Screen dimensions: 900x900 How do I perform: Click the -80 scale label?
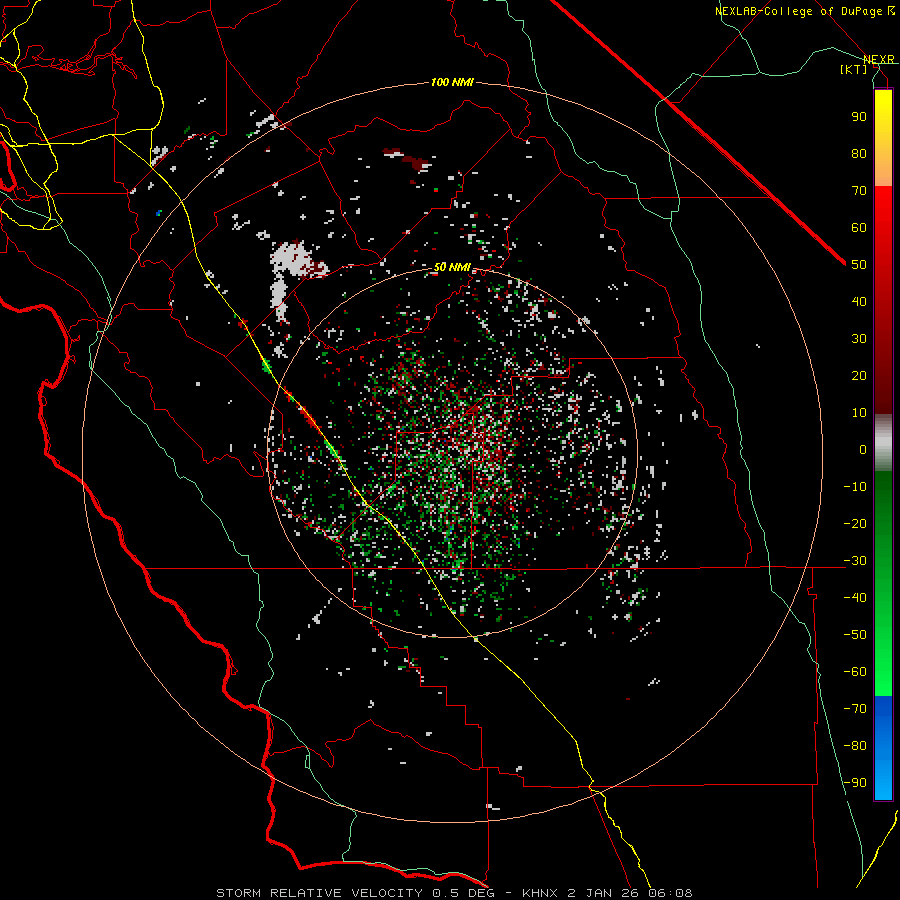[x=855, y=746]
